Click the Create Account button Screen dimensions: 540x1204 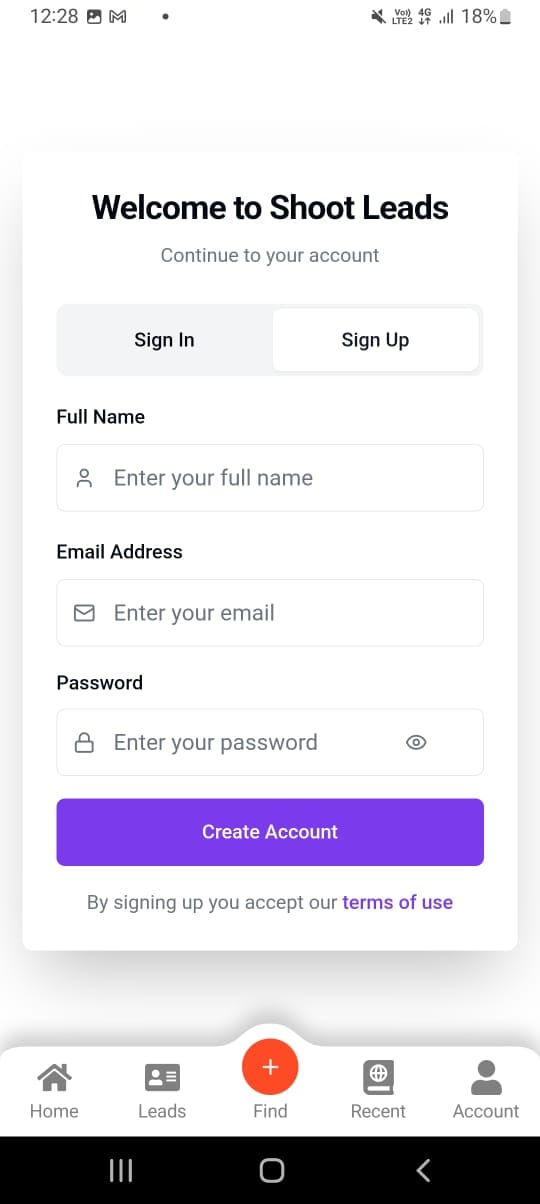click(270, 832)
